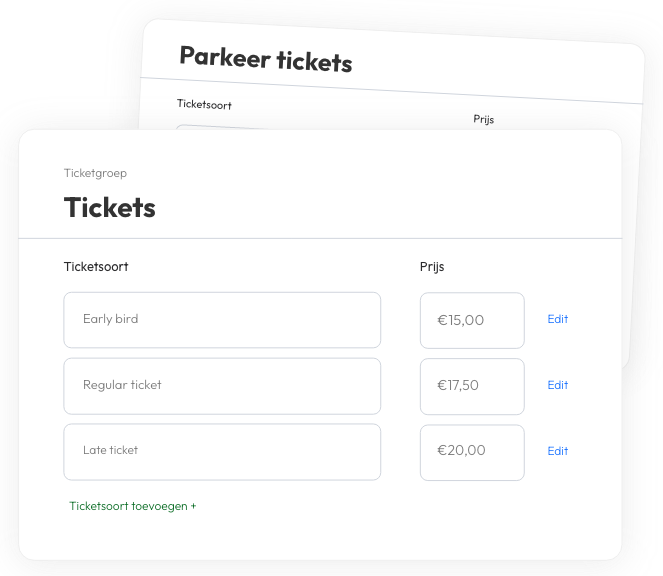Add a ticket type via Ticketsoort toevoegen +
Viewport: 663px width, 576px height.
pyautogui.click(x=133, y=506)
